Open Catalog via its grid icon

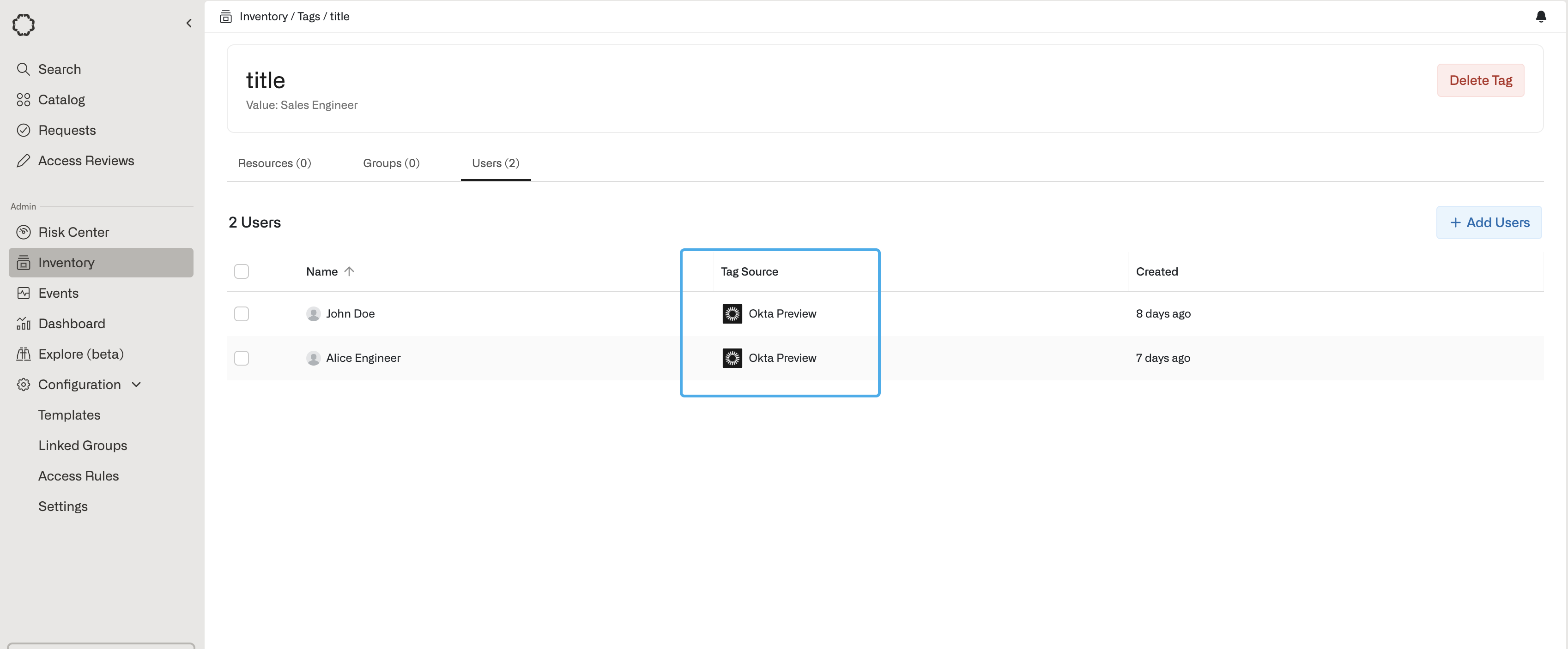[23, 100]
